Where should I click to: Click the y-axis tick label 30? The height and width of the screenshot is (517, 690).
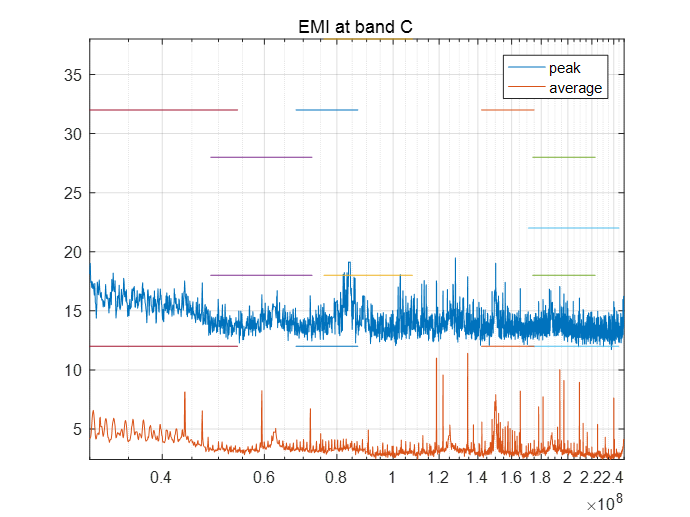[x=73, y=134]
